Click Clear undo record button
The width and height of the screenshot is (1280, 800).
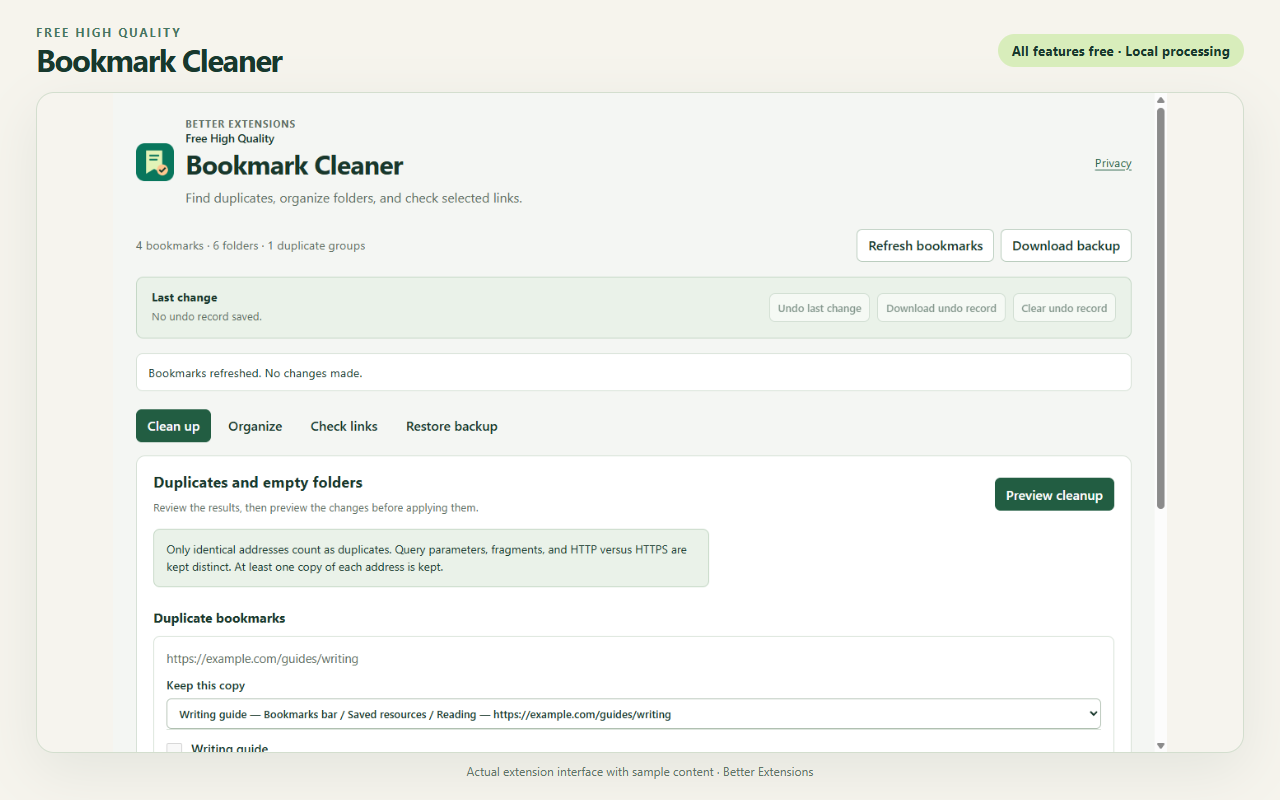coord(1064,308)
